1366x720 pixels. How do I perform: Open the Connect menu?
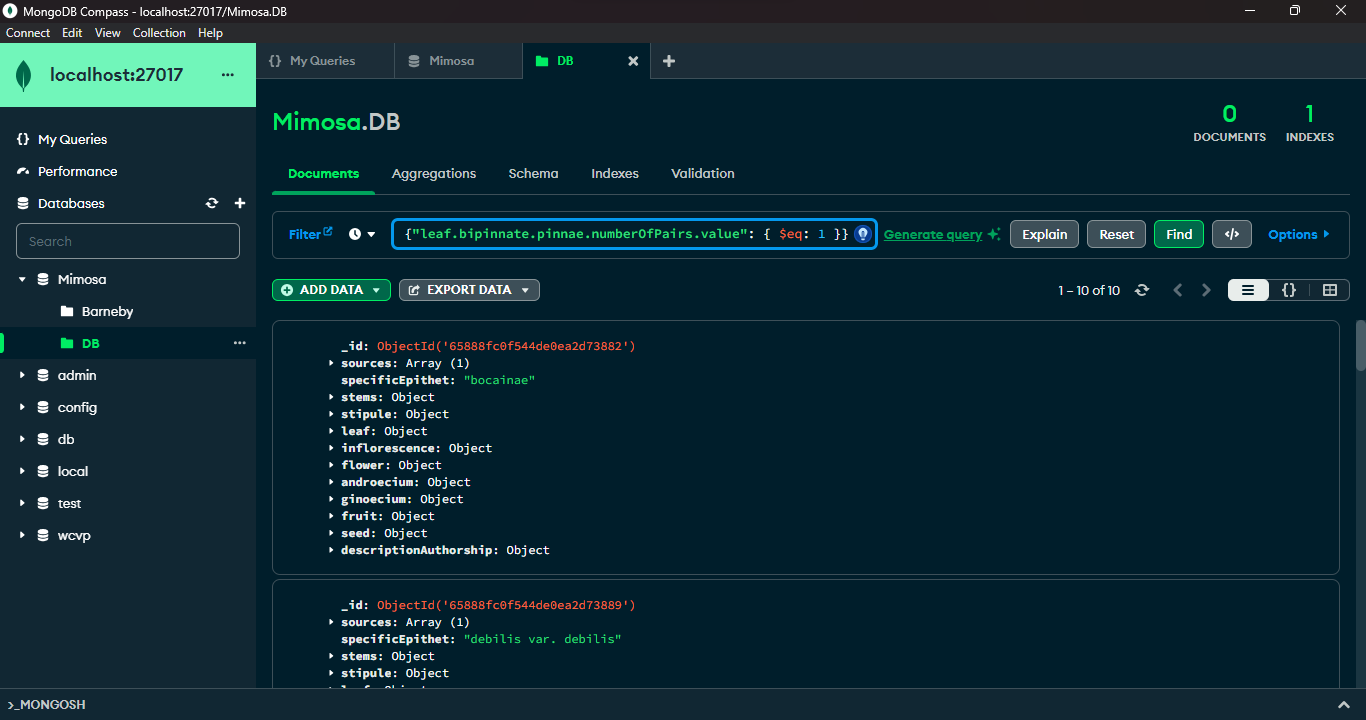coord(28,33)
